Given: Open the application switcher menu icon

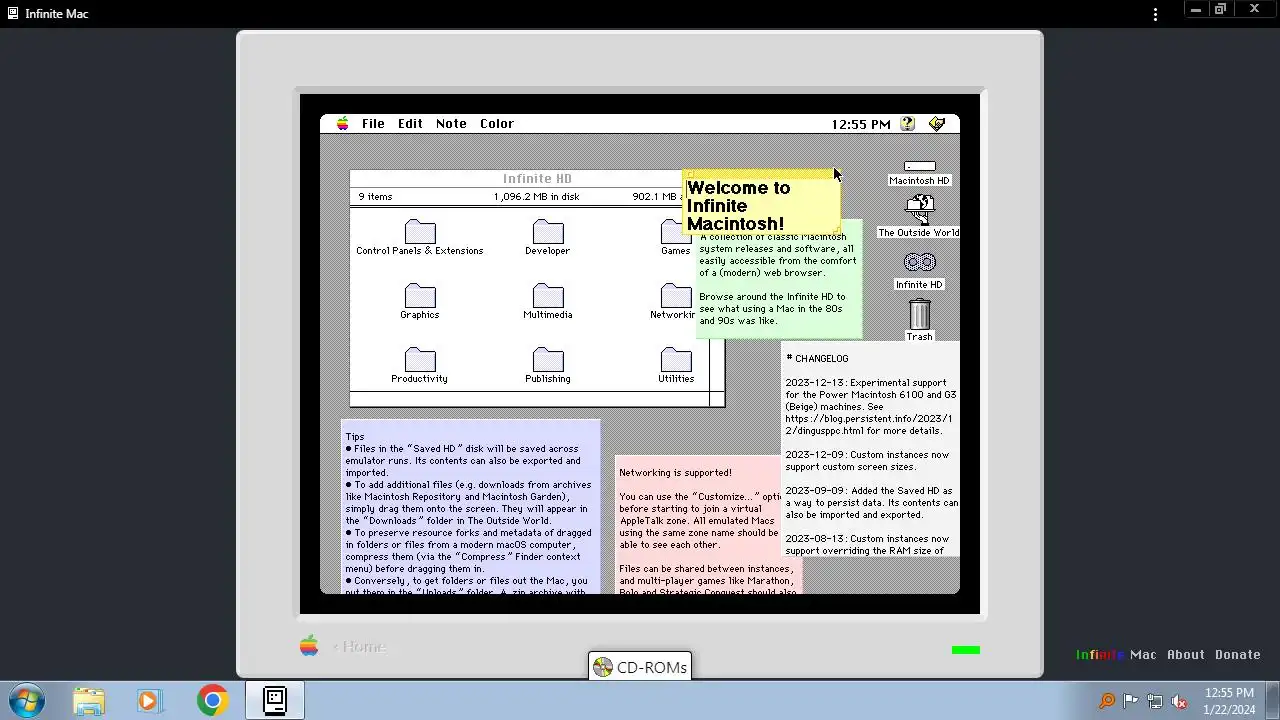Looking at the screenshot, I should (x=937, y=123).
